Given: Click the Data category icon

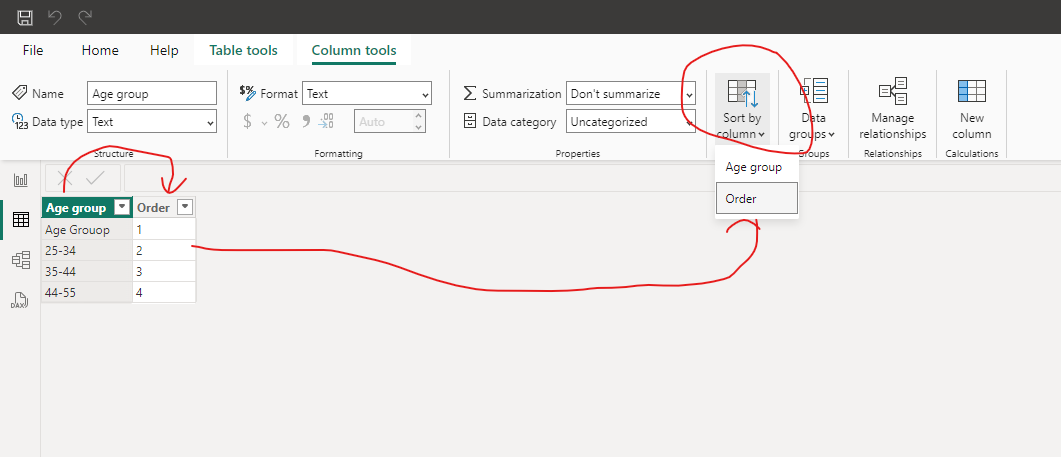Looking at the screenshot, I should tap(470, 121).
